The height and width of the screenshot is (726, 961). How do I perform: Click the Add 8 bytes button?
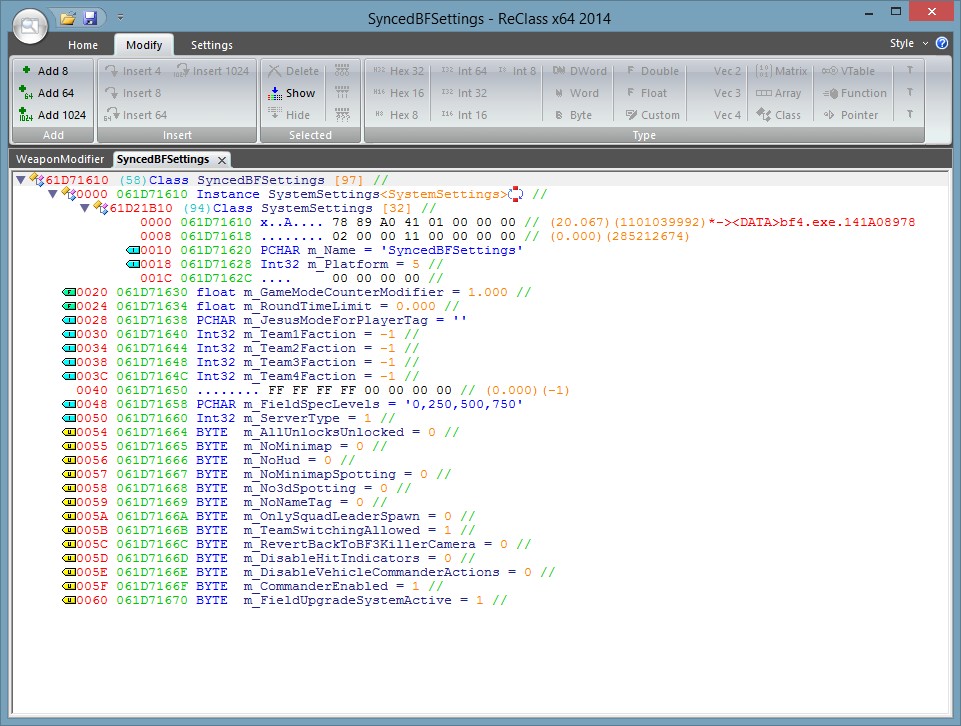(46, 71)
